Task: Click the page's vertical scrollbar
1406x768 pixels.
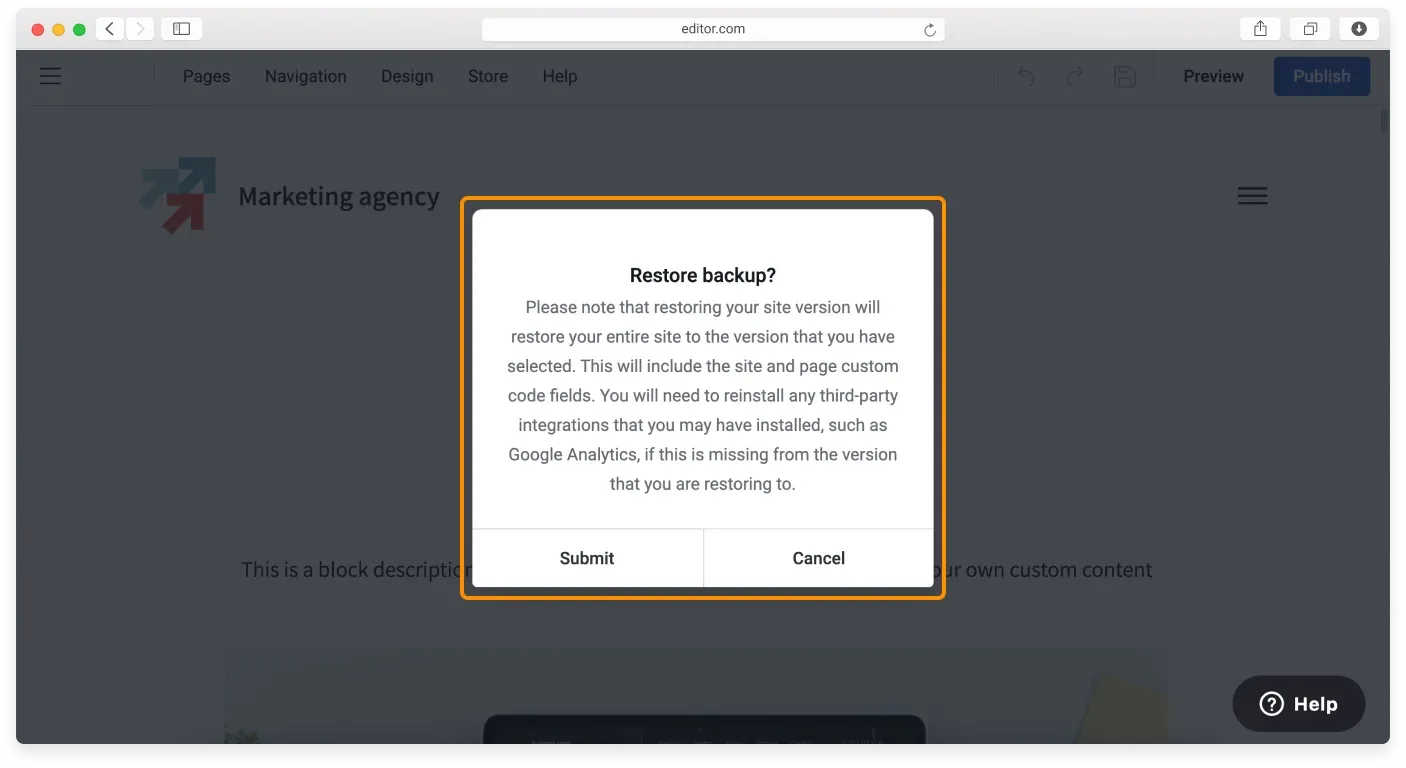Action: 1384,123
